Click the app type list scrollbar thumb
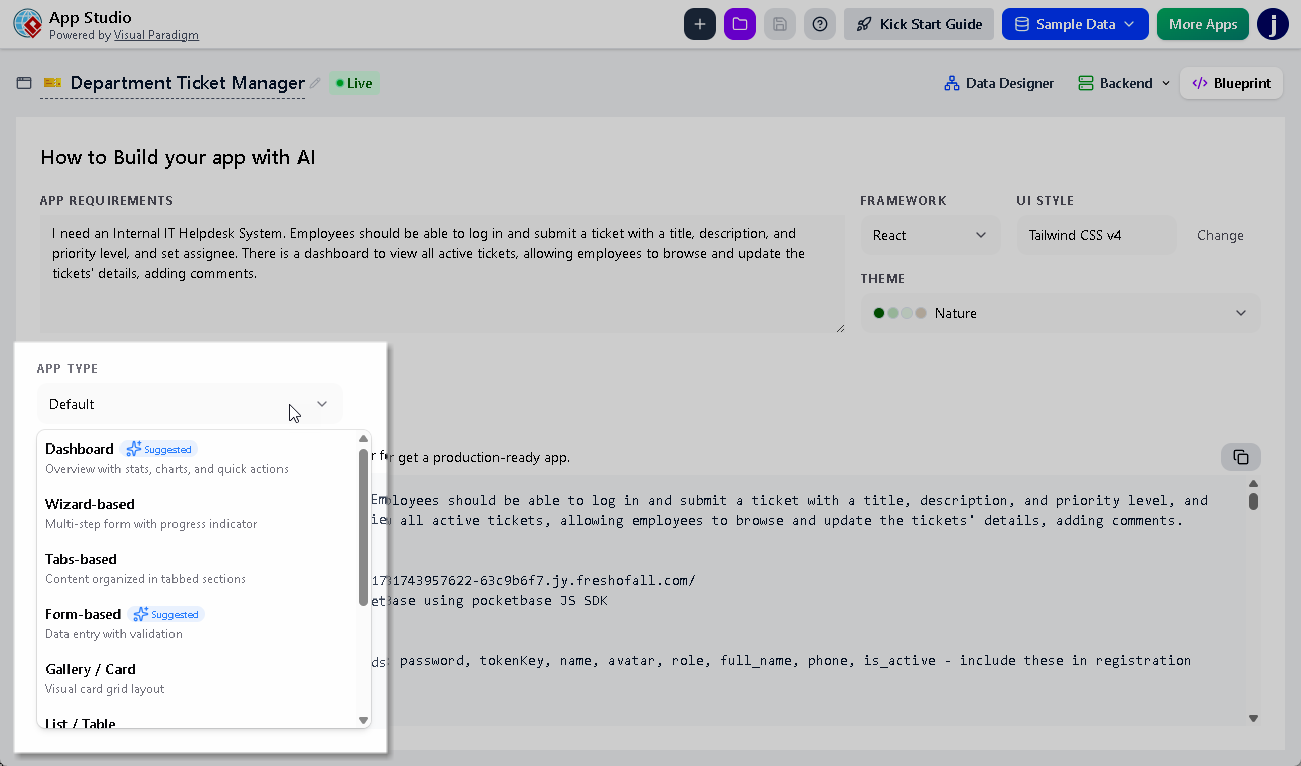This screenshot has width=1301, height=766. [364, 526]
